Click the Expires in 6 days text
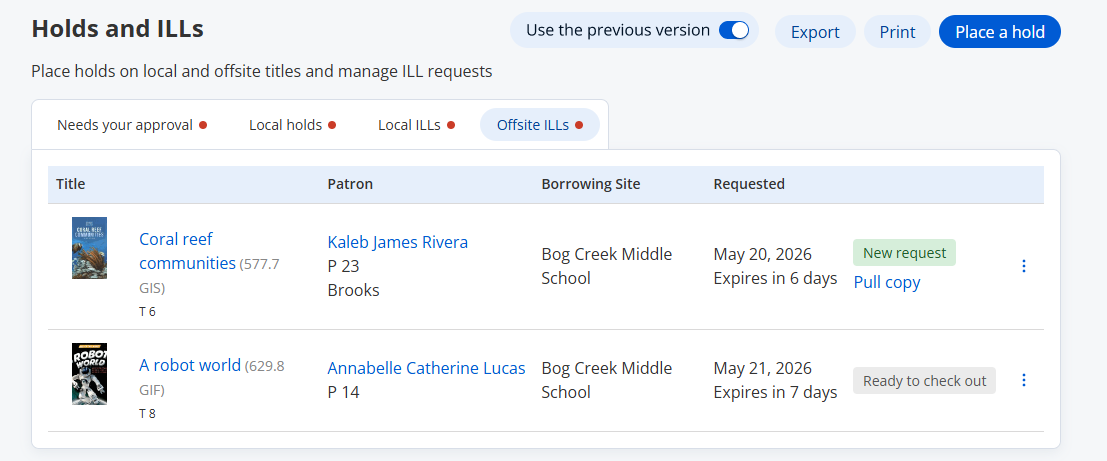Screen dimensions: 1107x461 [x=775, y=278]
